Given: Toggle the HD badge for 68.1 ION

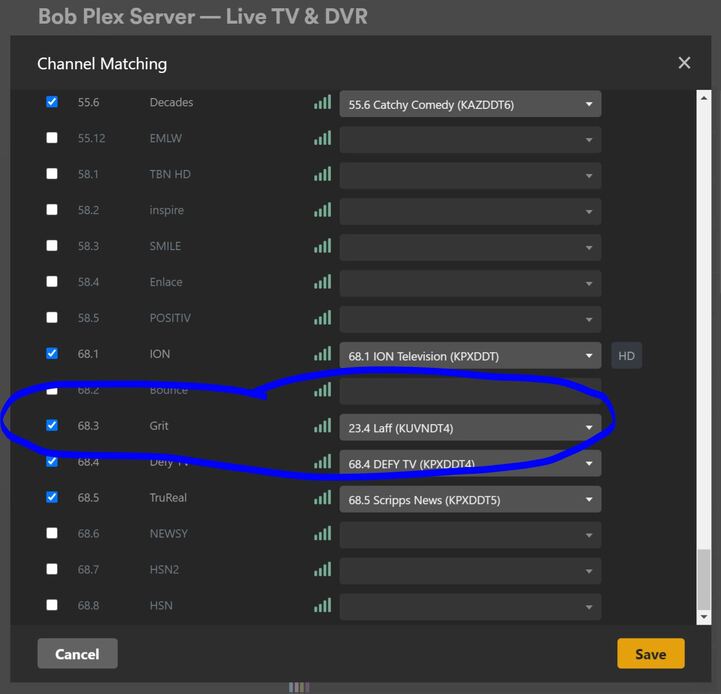Looking at the screenshot, I should 626,356.
